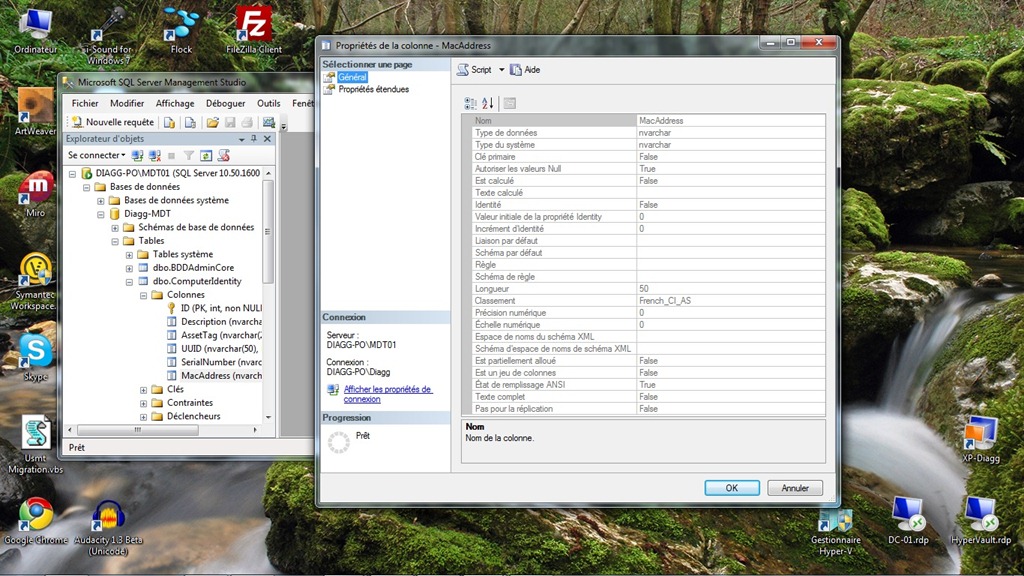Screen dimensions: 1024x576
Task: Expand Bases de données système node
Action: (101, 201)
